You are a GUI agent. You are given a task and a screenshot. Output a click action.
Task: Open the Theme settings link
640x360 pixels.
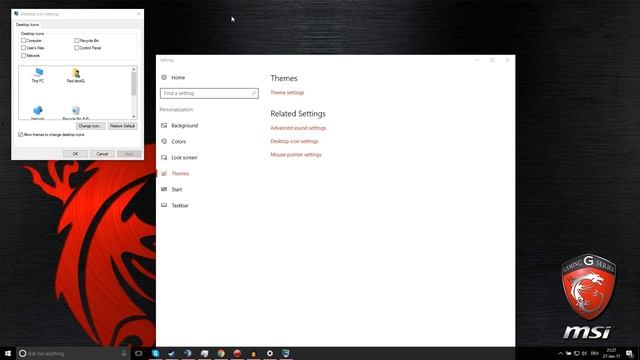click(287, 93)
